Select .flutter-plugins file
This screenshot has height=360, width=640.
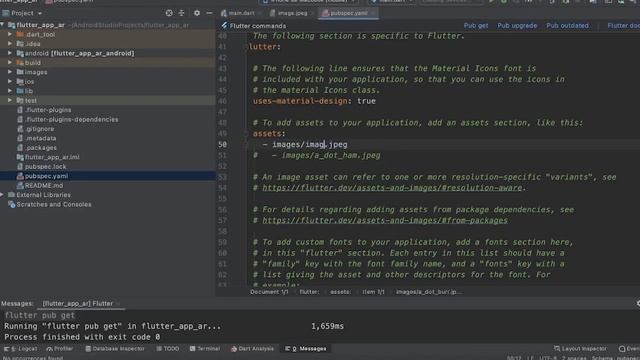pos(48,110)
